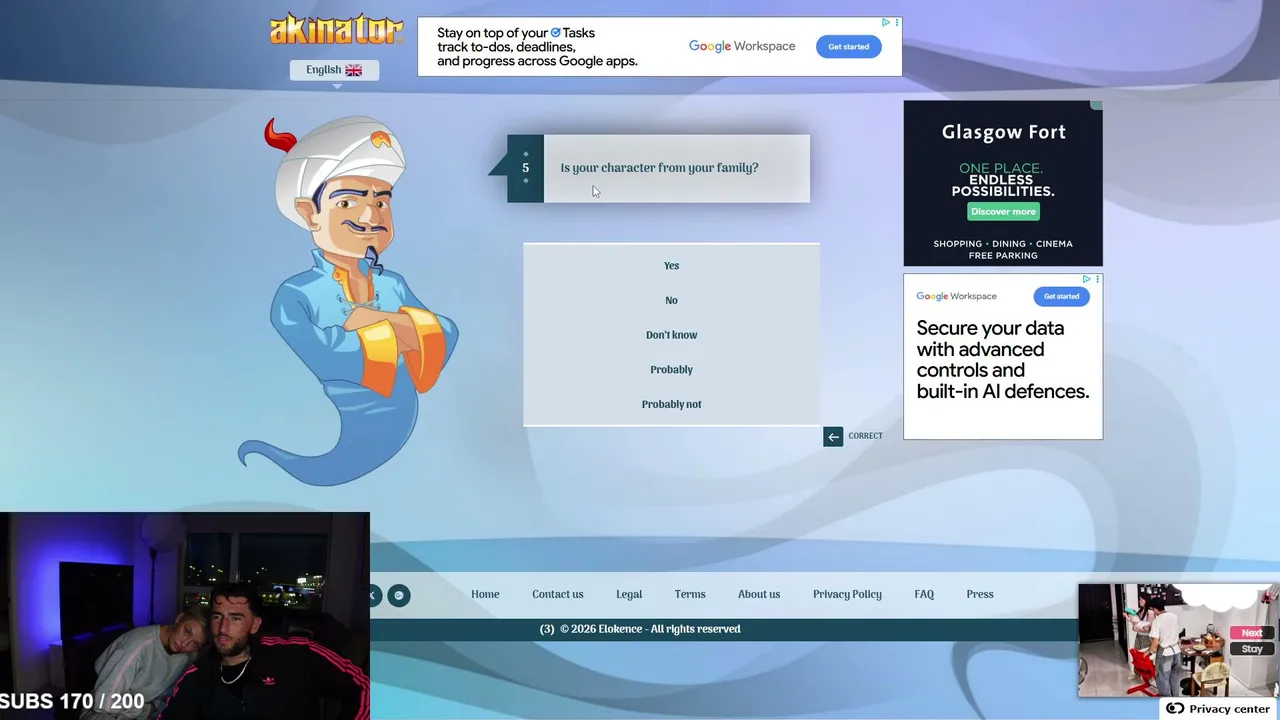Image resolution: width=1280 pixels, height=720 pixels.
Task: Click the Akinator logo
Action: click(336, 30)
